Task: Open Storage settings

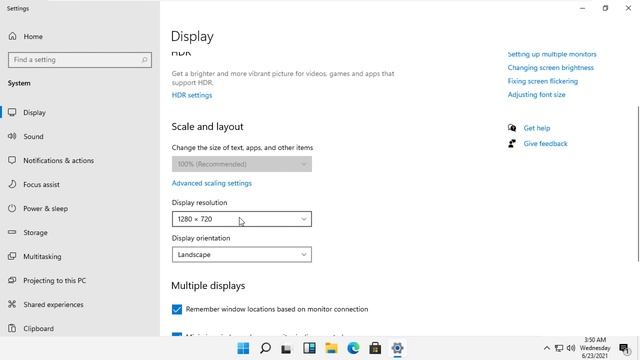Action: 35,233
